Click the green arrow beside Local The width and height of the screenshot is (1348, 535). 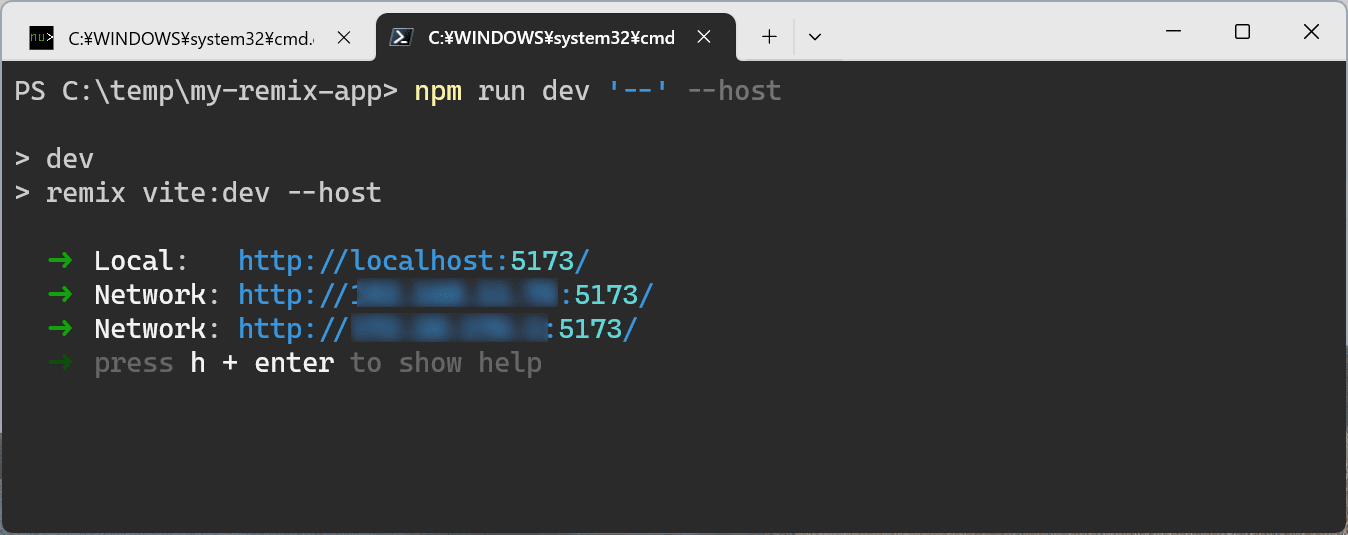pos(60,260)
